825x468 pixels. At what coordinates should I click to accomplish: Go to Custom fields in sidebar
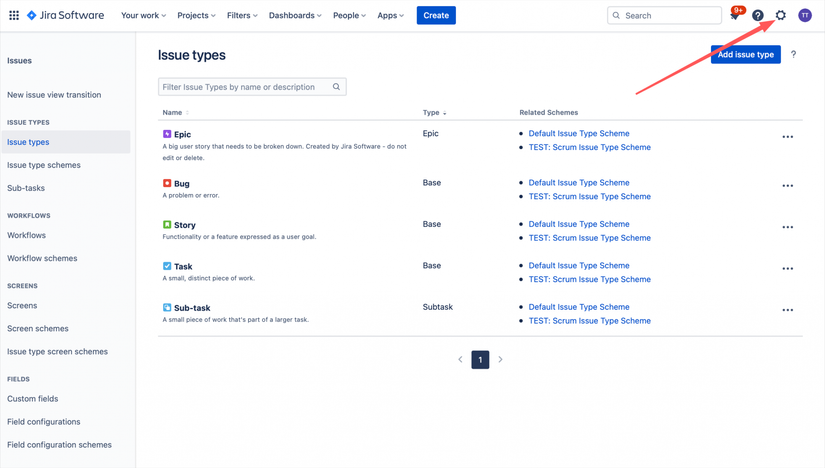coord(33,399)
